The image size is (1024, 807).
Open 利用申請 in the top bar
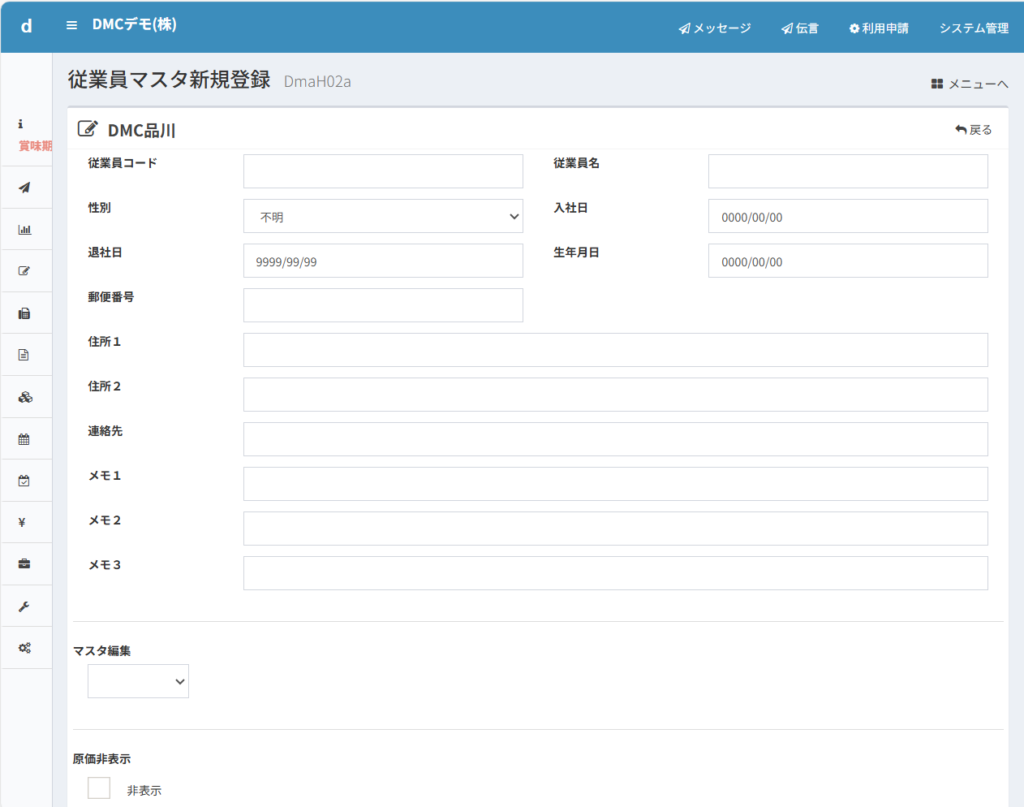point(878,28)
